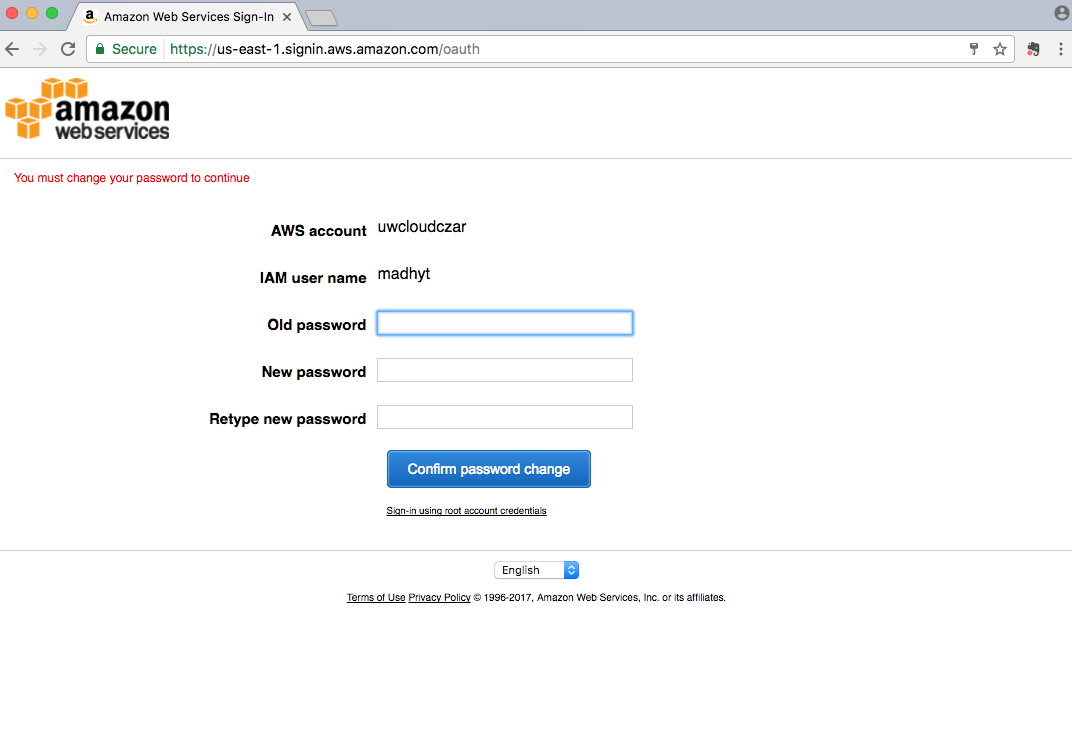Open Sign-in using root account credentials link
1072x754 pixels.
[466, 511]
